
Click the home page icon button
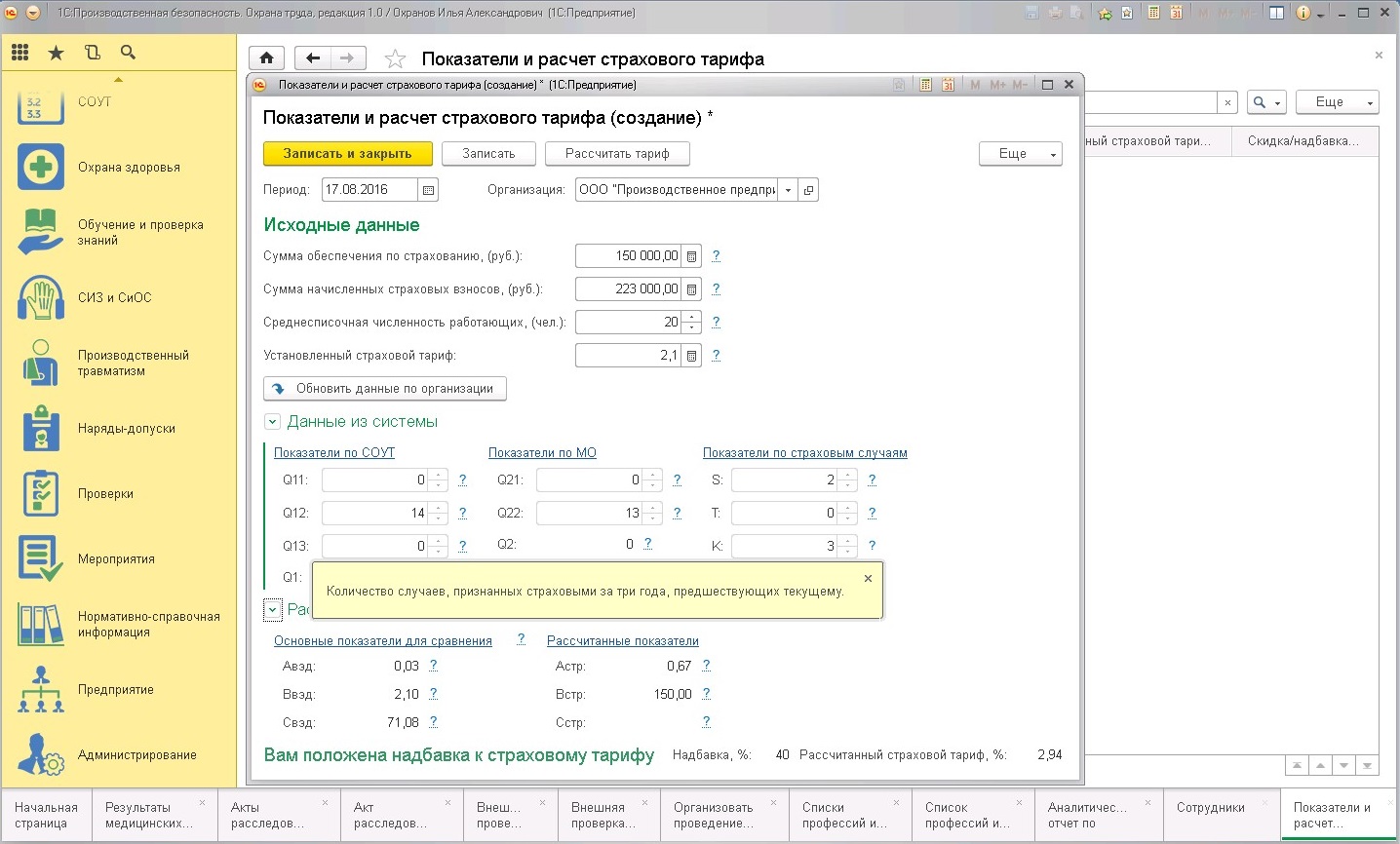click(x=266, y=58)
